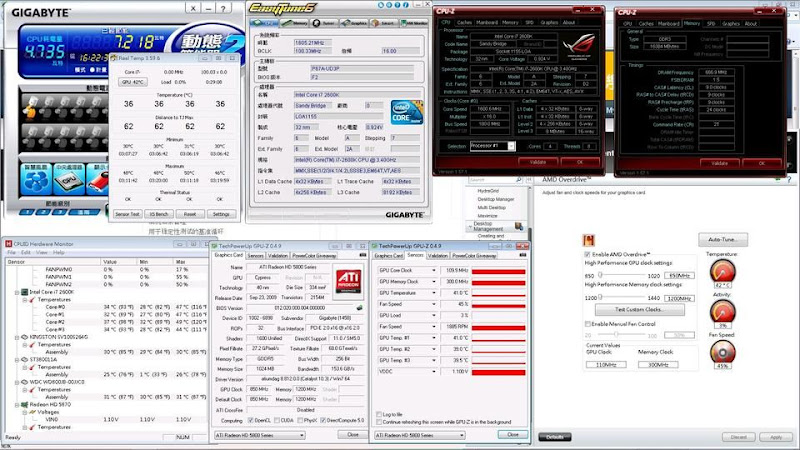Select level 1 button in Gigabyte utility

[x=27, y=212]
